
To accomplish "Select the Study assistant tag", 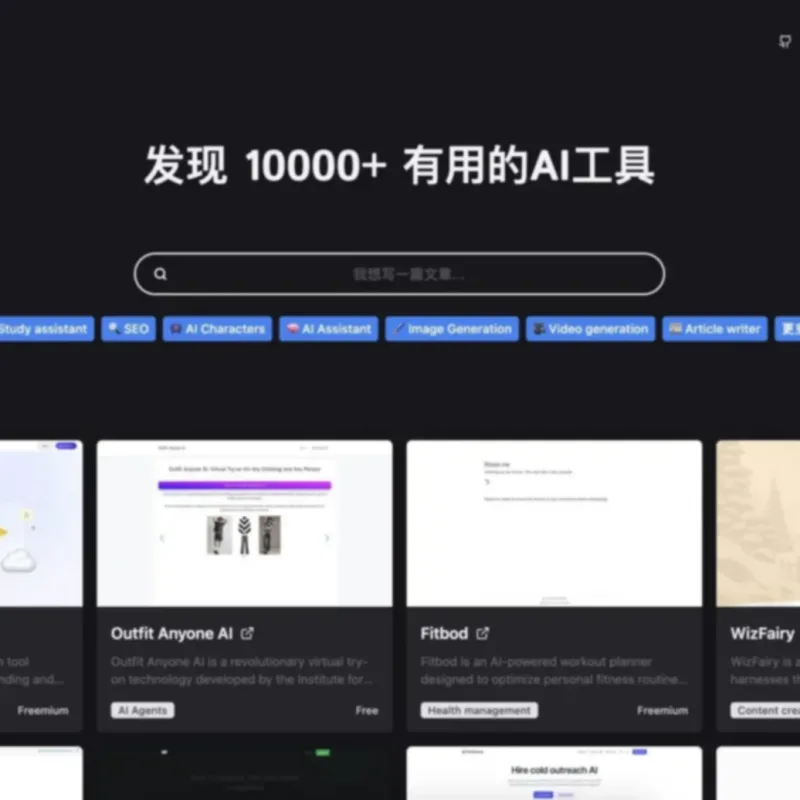I will [x=46, y=329].
